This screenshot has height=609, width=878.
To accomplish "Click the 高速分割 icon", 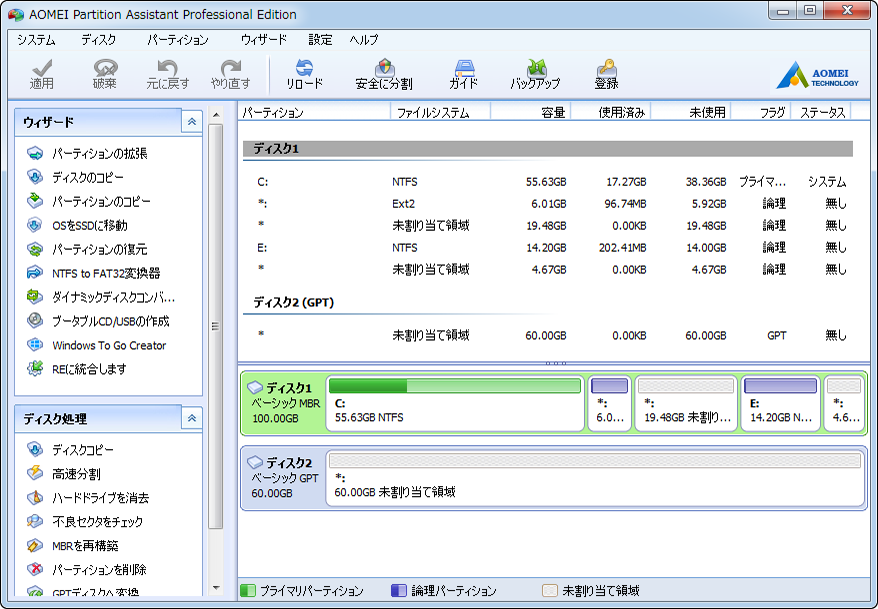I will (x=35, y=474).
